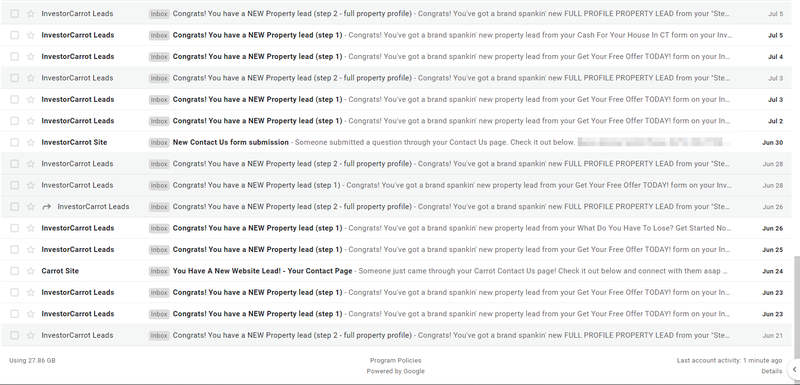This screenshot has width=800, height=385.
Task: Star the InvestorCarrot Site Contact Us email
Action: pyautogui.click(x=31, y=142)
